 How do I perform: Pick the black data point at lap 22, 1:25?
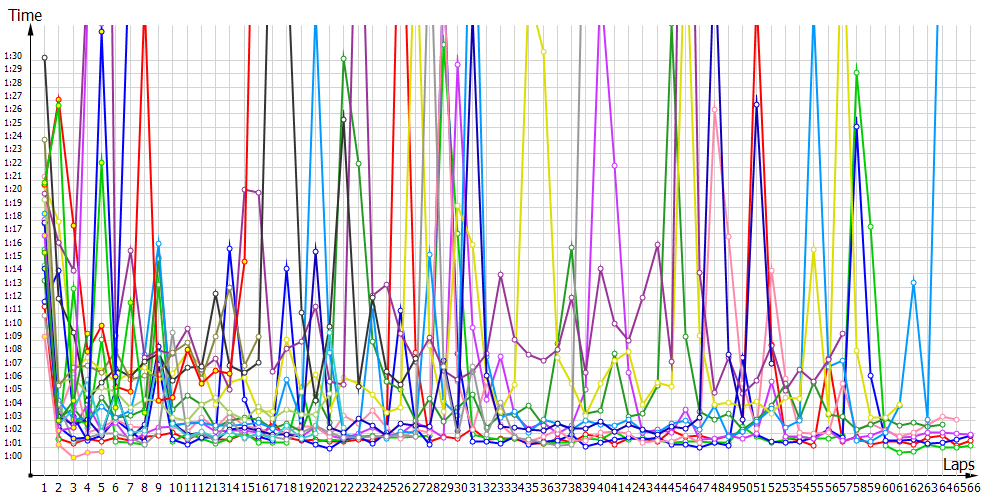click(x=343, y=120)
